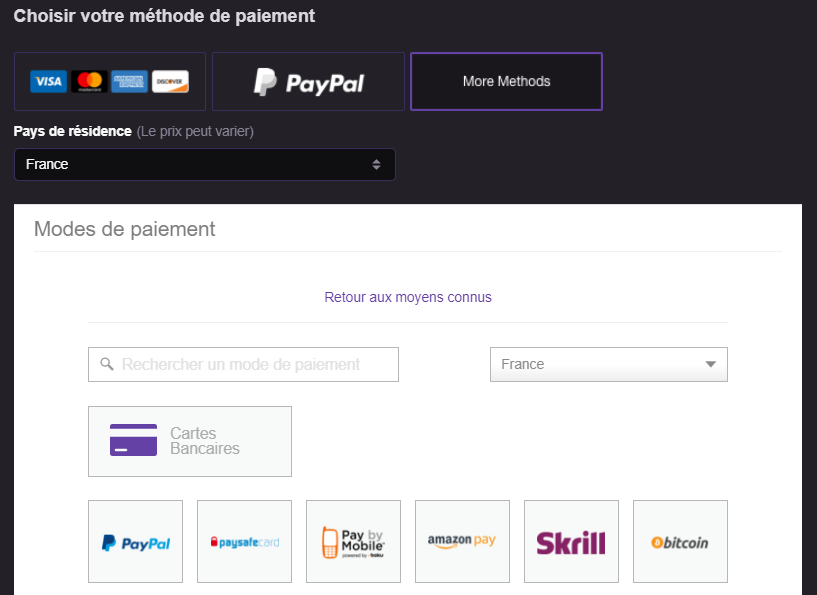The height and width of the screenshot is (595, 817).
Task: Open the Pays de résidence dropdown
Action: pos(204,164)
